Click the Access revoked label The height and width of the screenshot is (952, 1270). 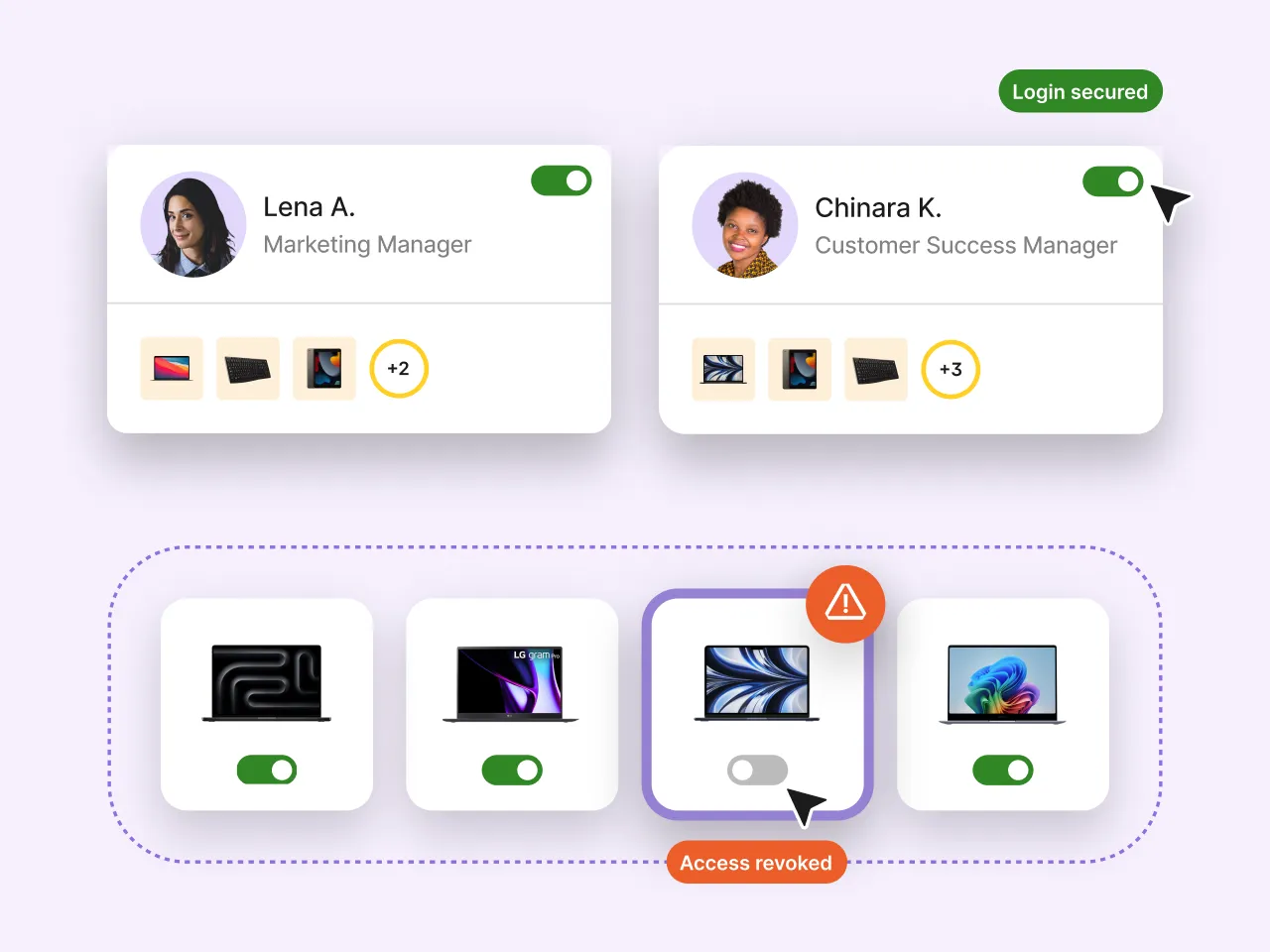756,863
